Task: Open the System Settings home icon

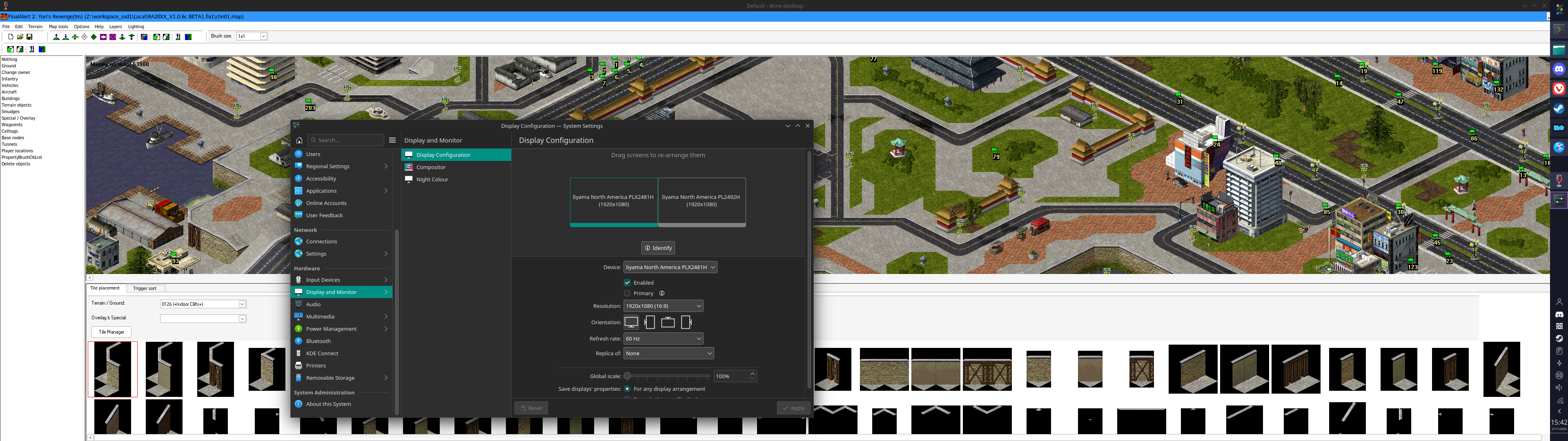Action: pos(299,140)
